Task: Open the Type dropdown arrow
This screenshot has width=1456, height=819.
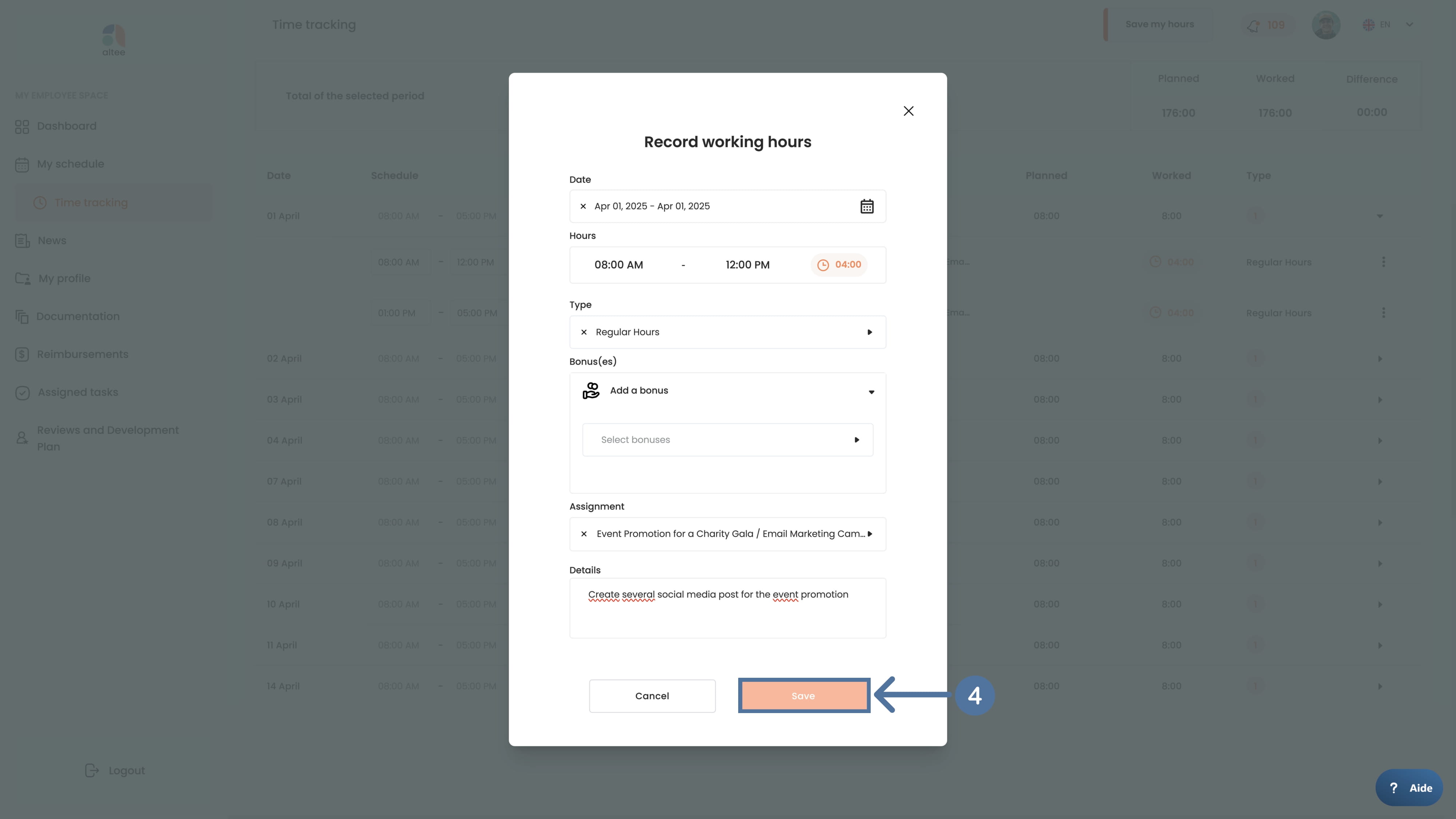Action: 869,332
